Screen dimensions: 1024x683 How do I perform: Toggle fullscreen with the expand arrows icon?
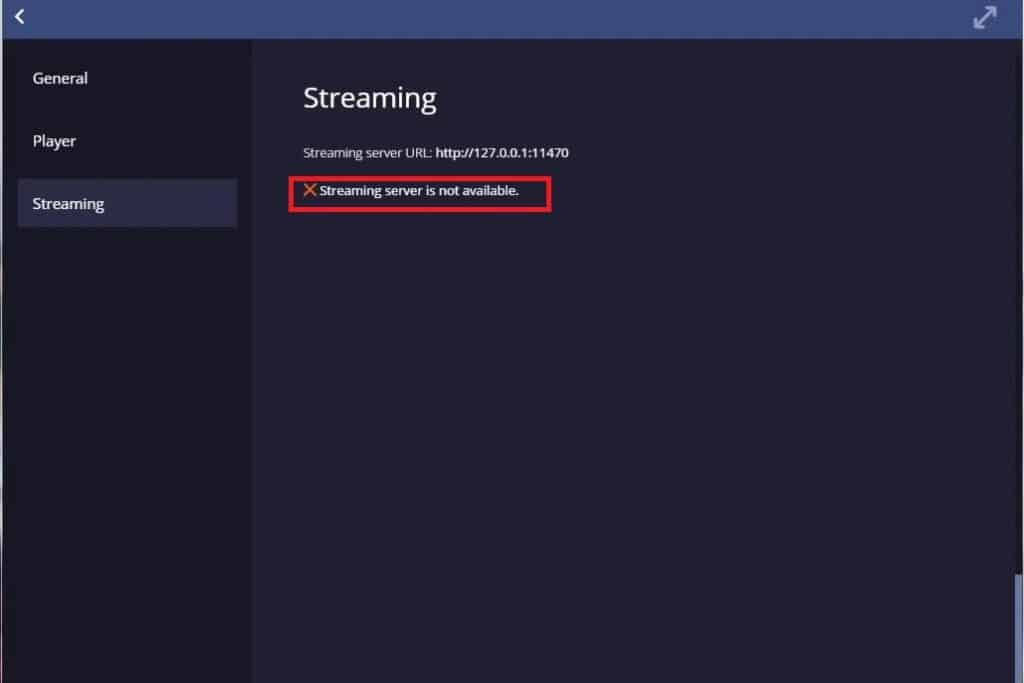click(x=984, y=18)
